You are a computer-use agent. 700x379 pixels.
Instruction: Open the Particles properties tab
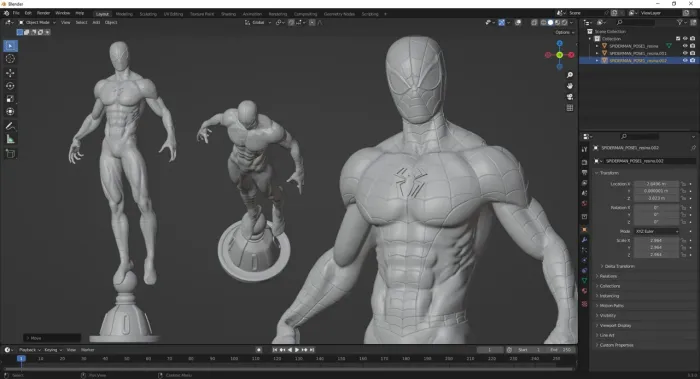pyautogui.click(x=584, y=250)
